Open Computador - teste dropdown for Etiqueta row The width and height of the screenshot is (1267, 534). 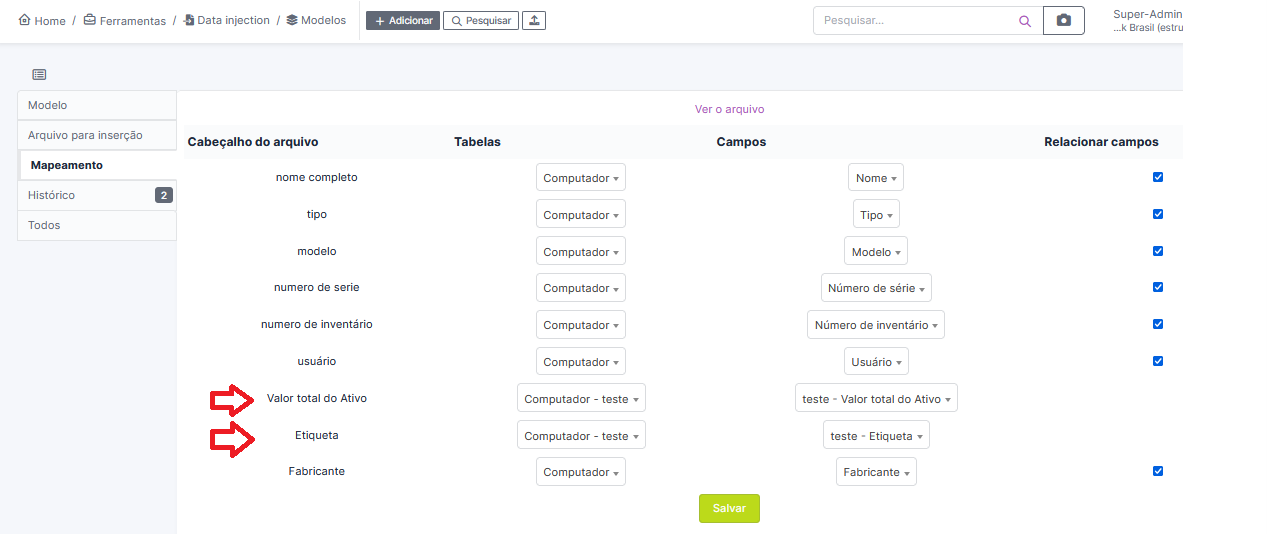(581, 436)
